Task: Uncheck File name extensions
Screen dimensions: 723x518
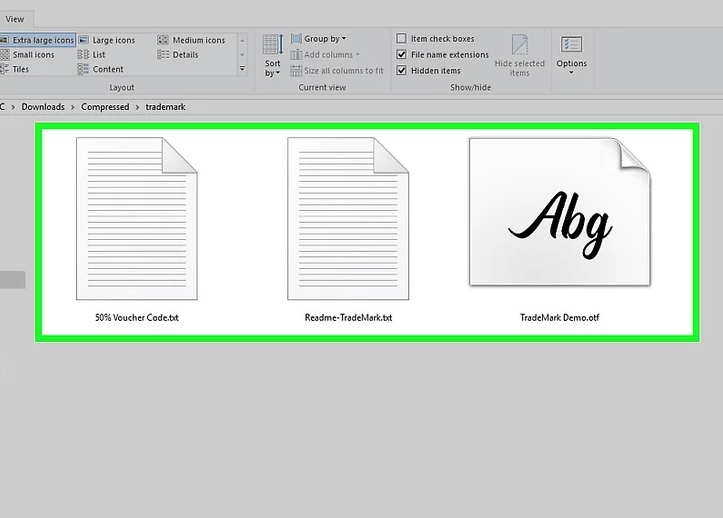Action: click(402, 55)
